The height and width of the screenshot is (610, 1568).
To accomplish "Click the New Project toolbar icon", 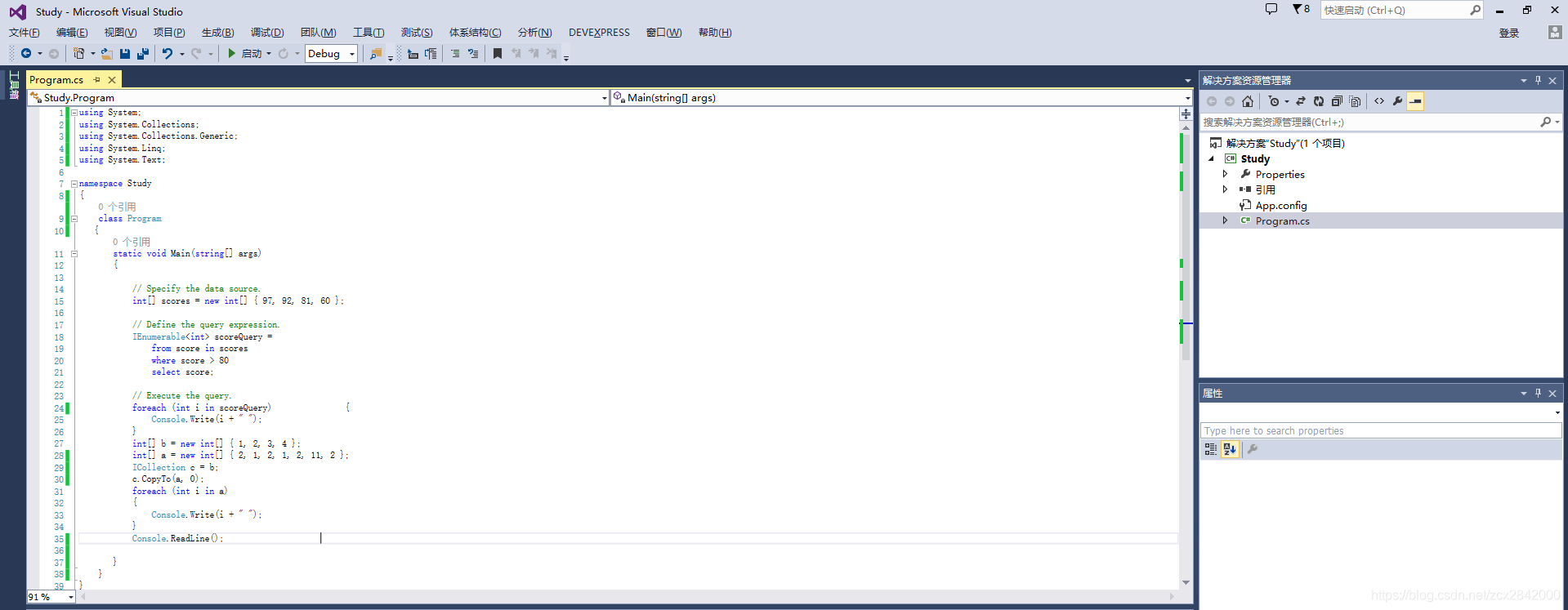I will [78, 54].
